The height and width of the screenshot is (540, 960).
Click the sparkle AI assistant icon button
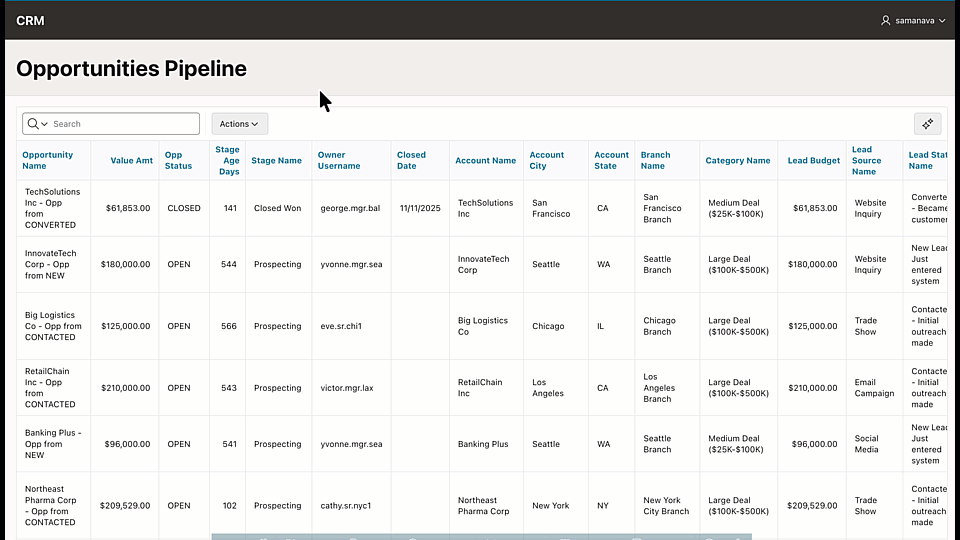(928, 124)
